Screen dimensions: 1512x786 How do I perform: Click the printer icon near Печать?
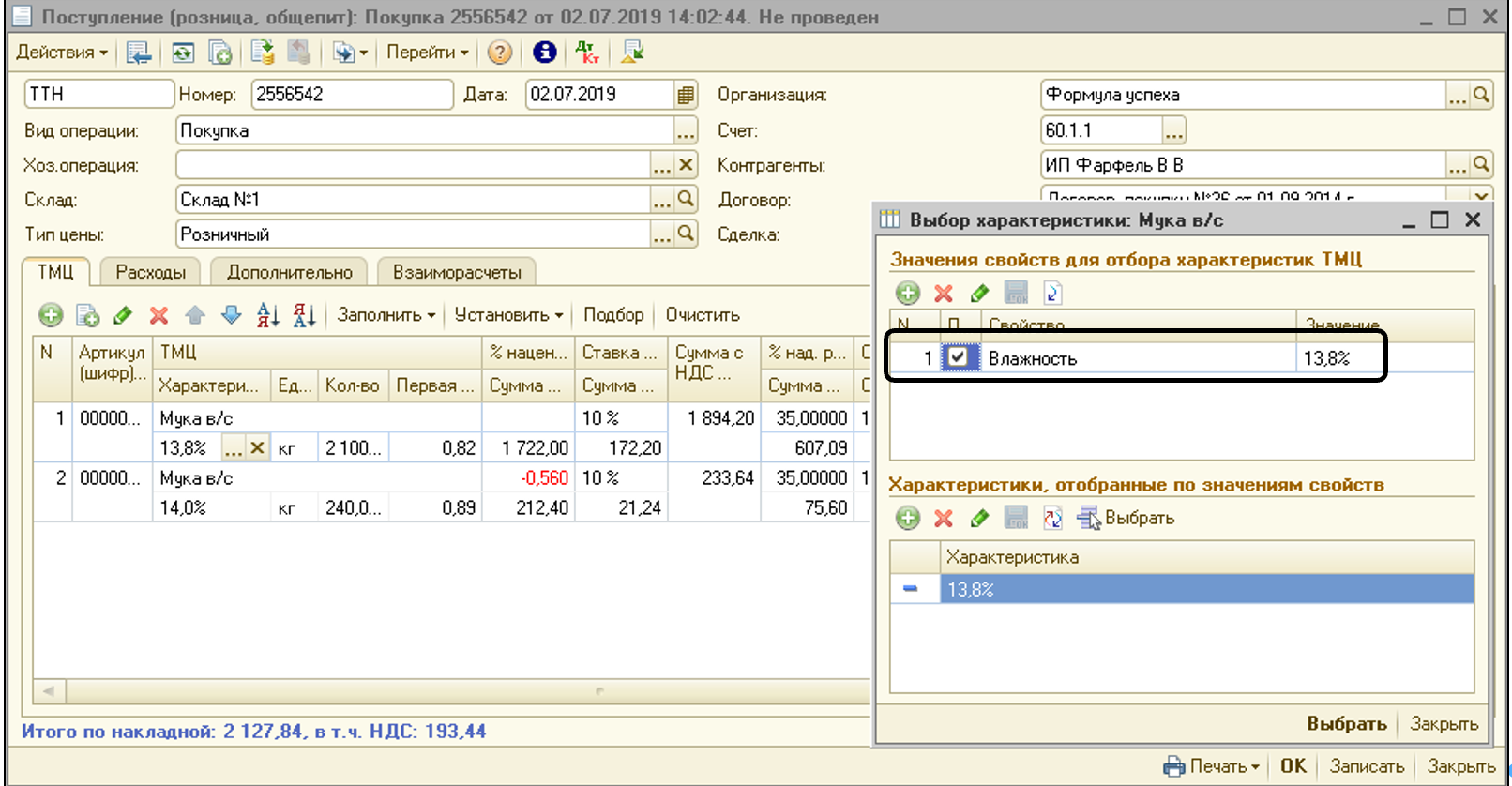[1173, 766]
